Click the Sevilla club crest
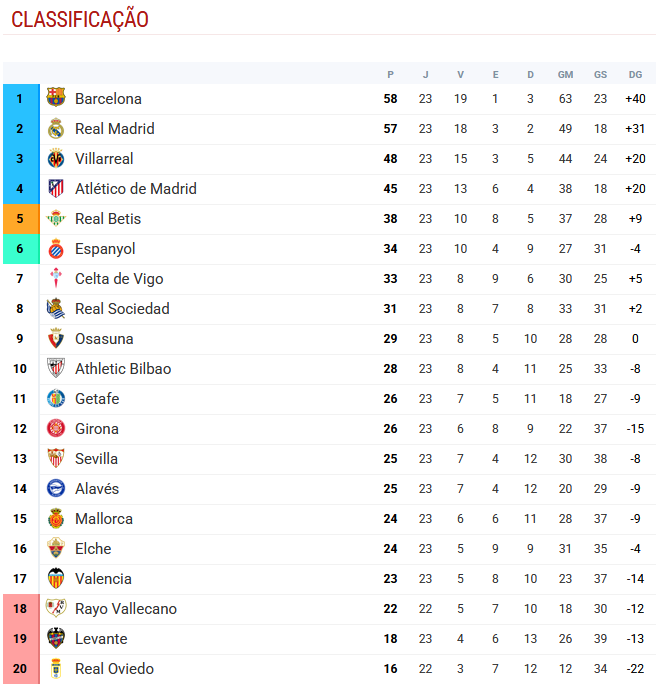The image size is (656, 684). coord(56,458)
